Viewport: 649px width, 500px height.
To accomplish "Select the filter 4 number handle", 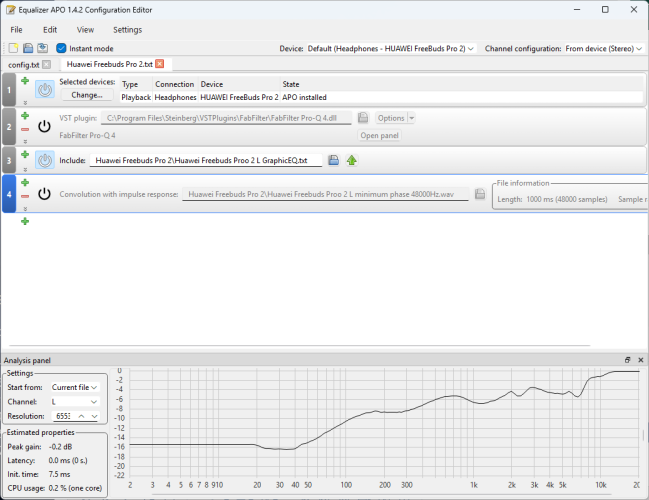I will click(x=9, y=194).
